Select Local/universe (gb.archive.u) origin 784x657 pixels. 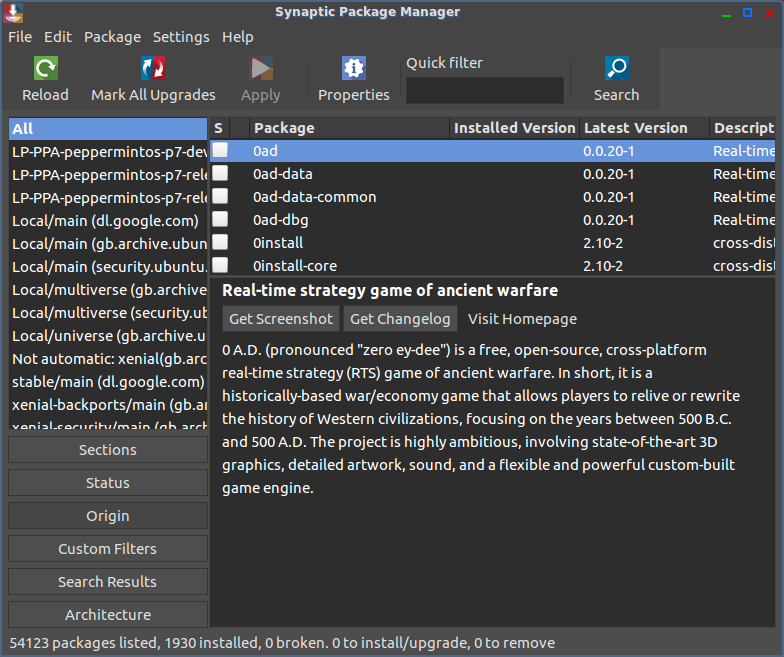click(x=108, y=336)
